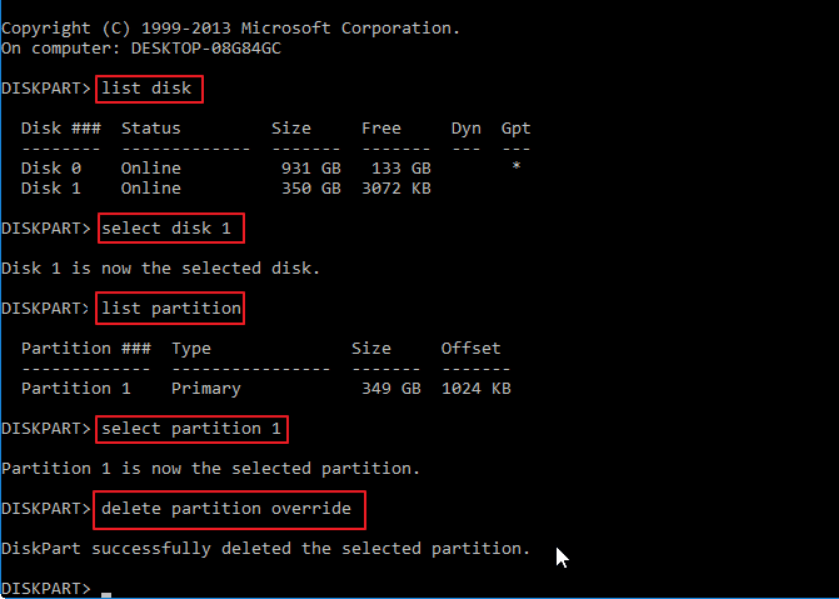This screenshot has height=599, width=839.
Task: Click the computer name DESKTOP-08G84GC
Action: click(x=206, y=48)
